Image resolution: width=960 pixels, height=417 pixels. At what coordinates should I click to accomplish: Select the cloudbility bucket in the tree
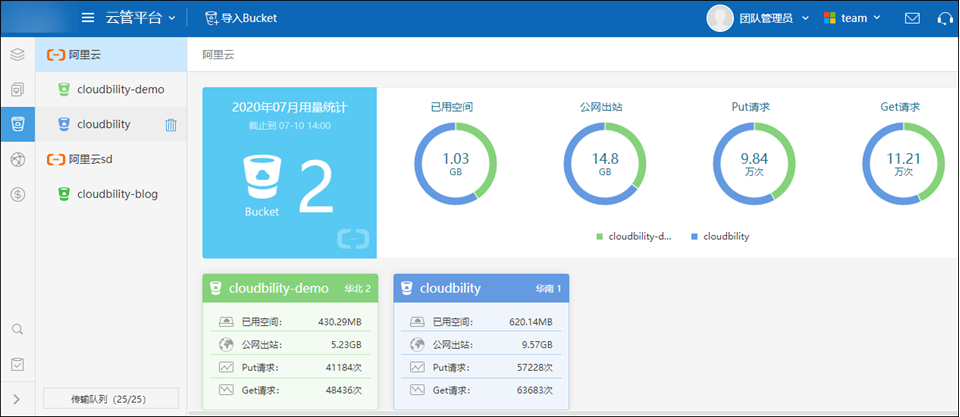coord(111,124)
